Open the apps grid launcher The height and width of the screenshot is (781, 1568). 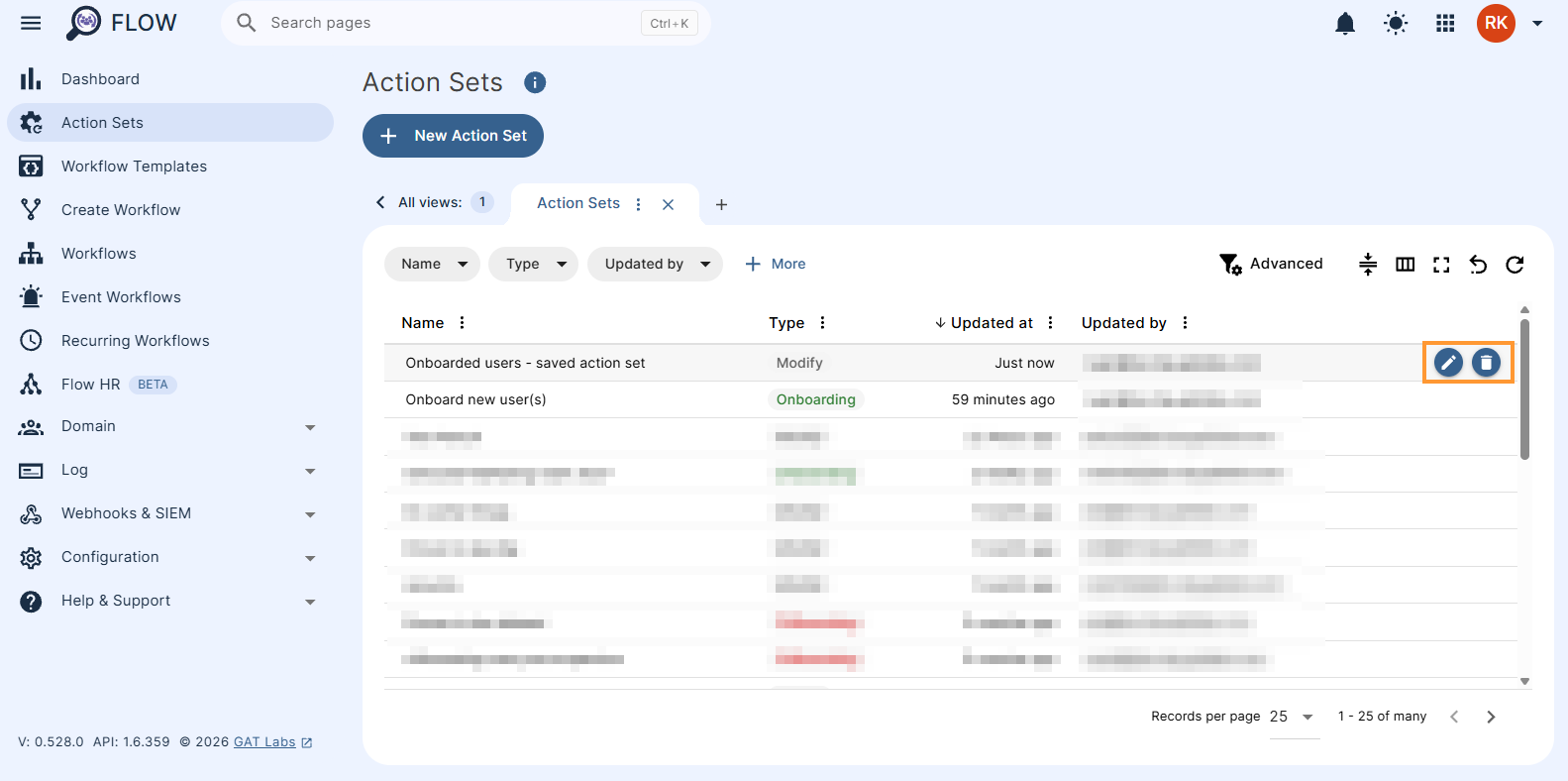(1445, 23)
